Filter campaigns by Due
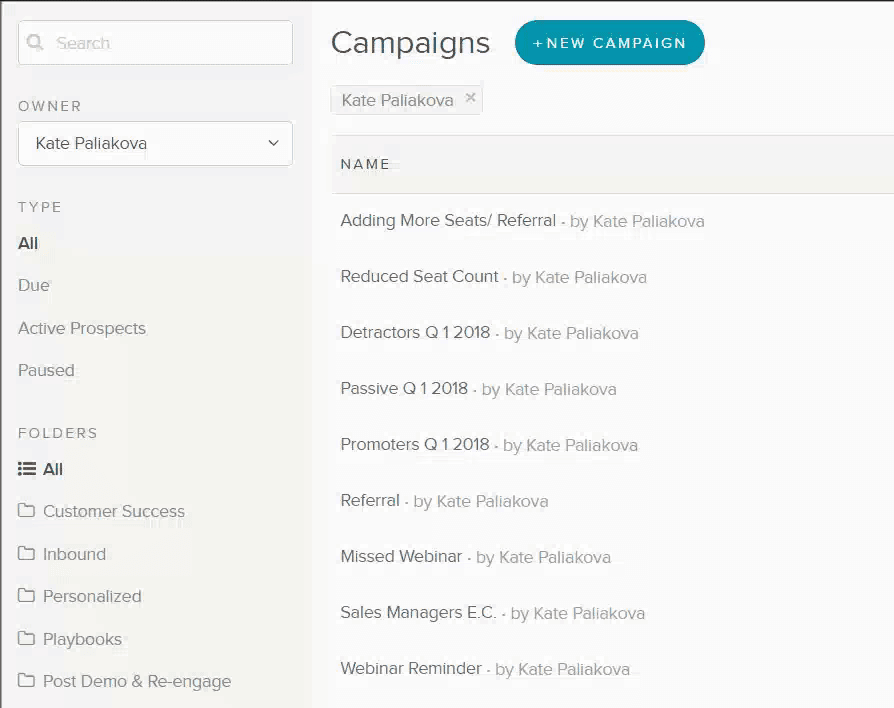Screen dimensions: 894x708 [x=34, y=285]
